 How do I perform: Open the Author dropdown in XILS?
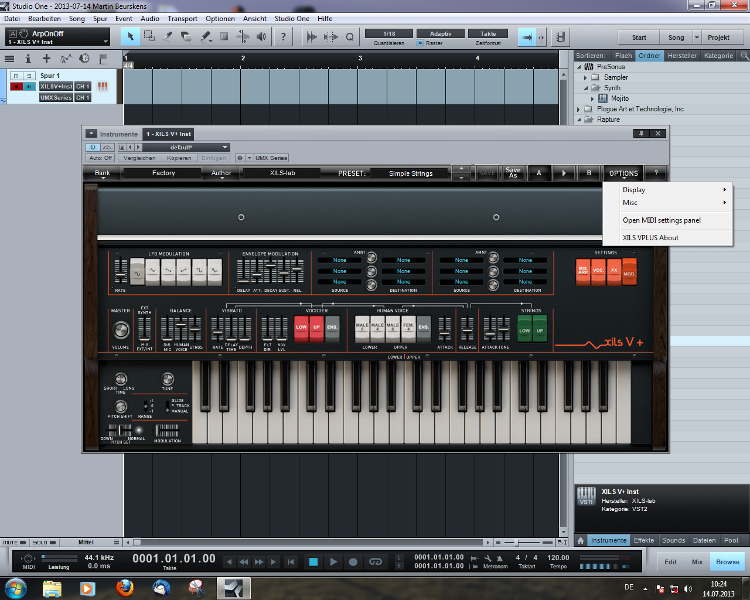pos(221,173)
